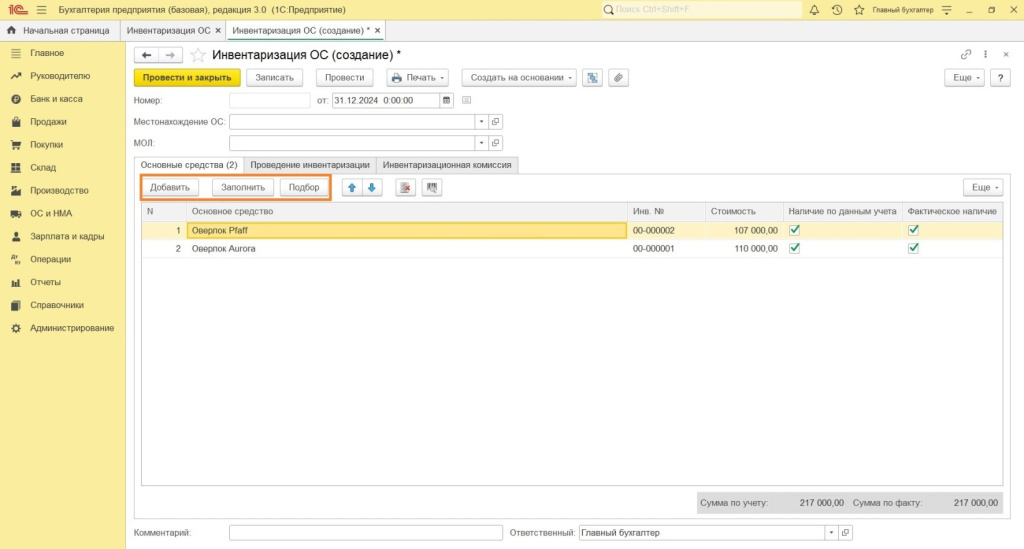
Task: Click the copy link icon in header
Action: 966,55
